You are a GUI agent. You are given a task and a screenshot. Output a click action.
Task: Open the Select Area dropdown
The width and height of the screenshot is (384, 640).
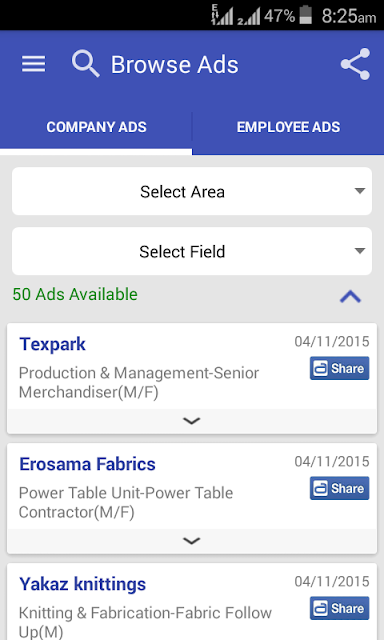click(x=192, y=191)
